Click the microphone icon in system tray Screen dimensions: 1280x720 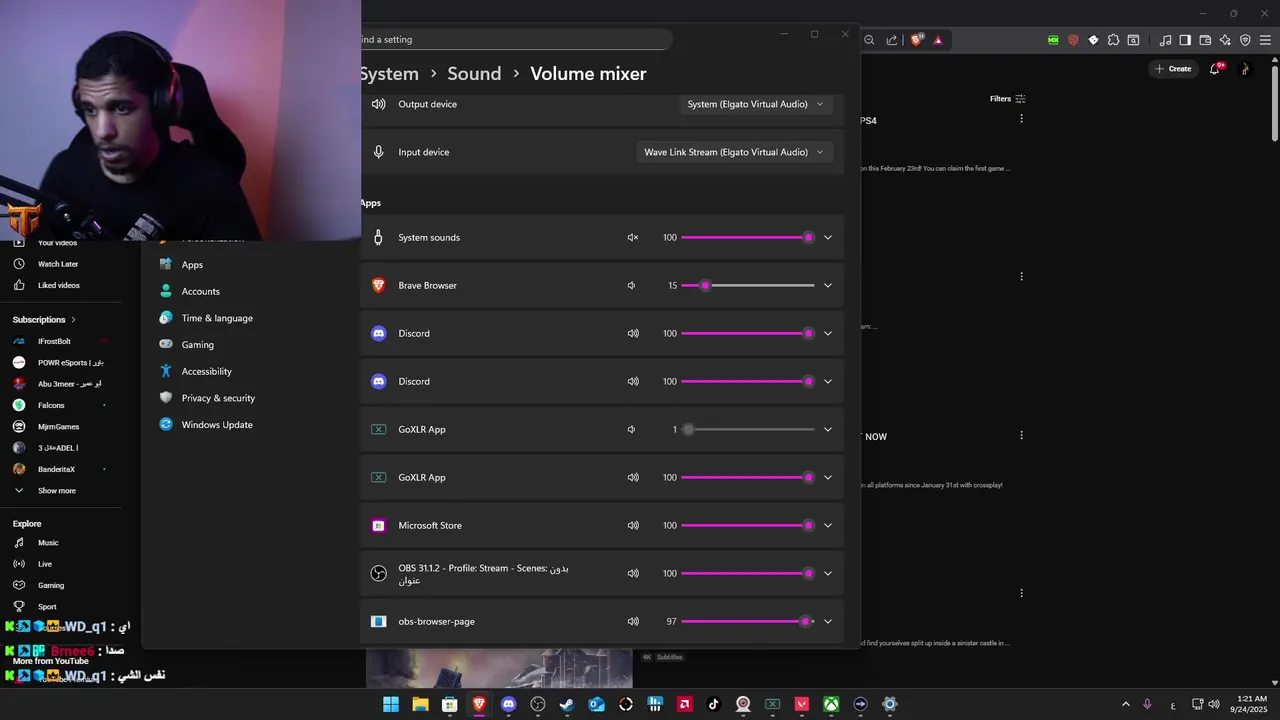tap(1147, 704)
